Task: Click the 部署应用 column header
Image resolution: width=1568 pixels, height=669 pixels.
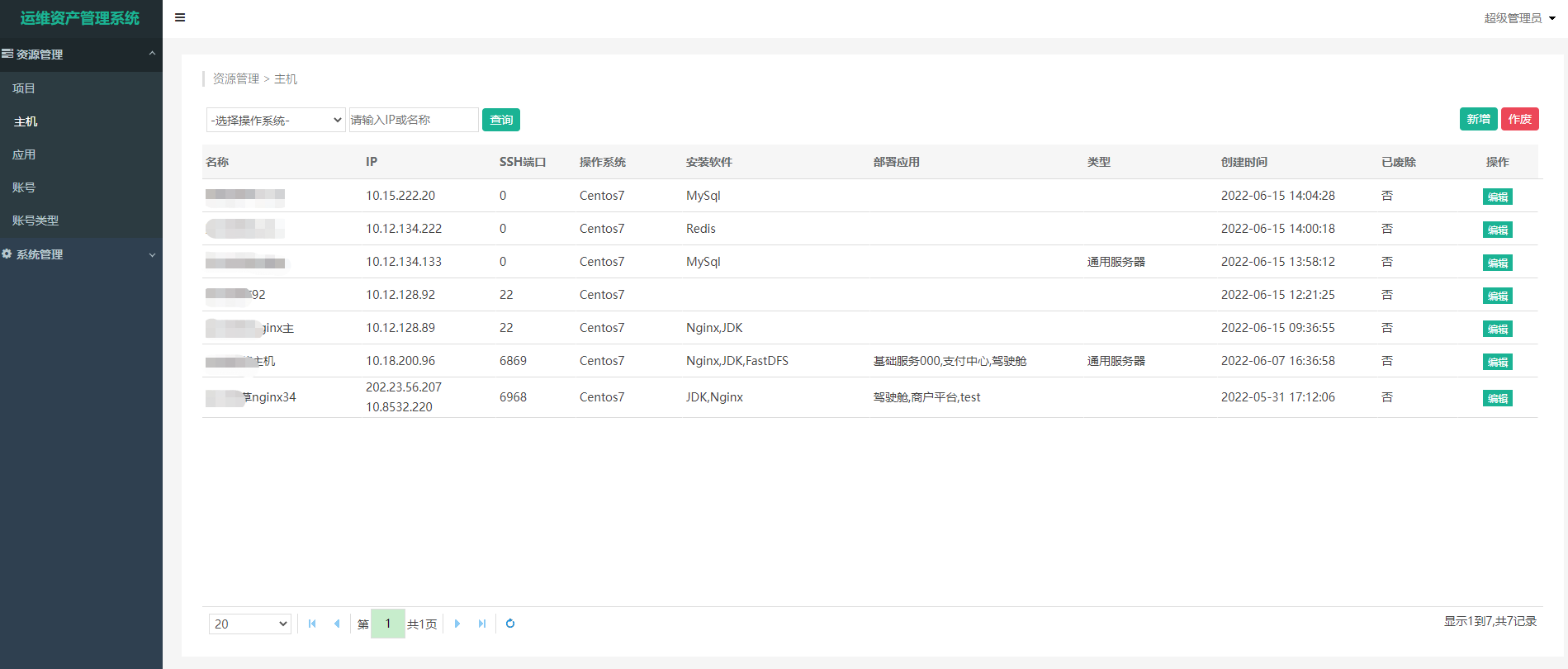Action: [x=897, y=162]
